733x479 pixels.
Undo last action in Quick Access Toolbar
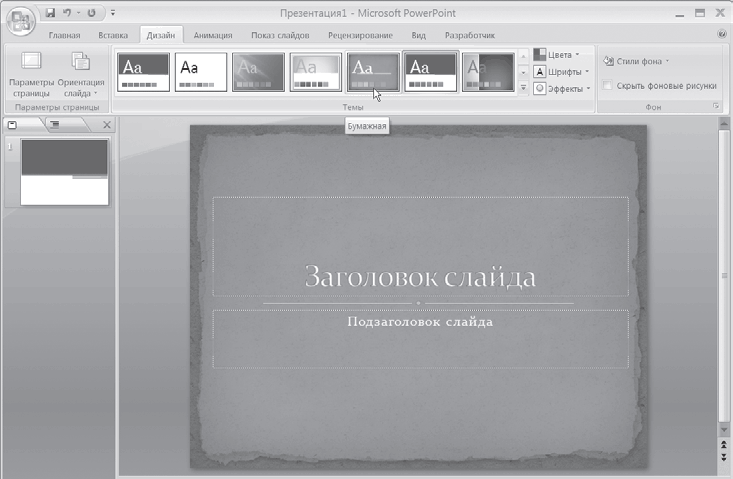(x=67, y=13)
